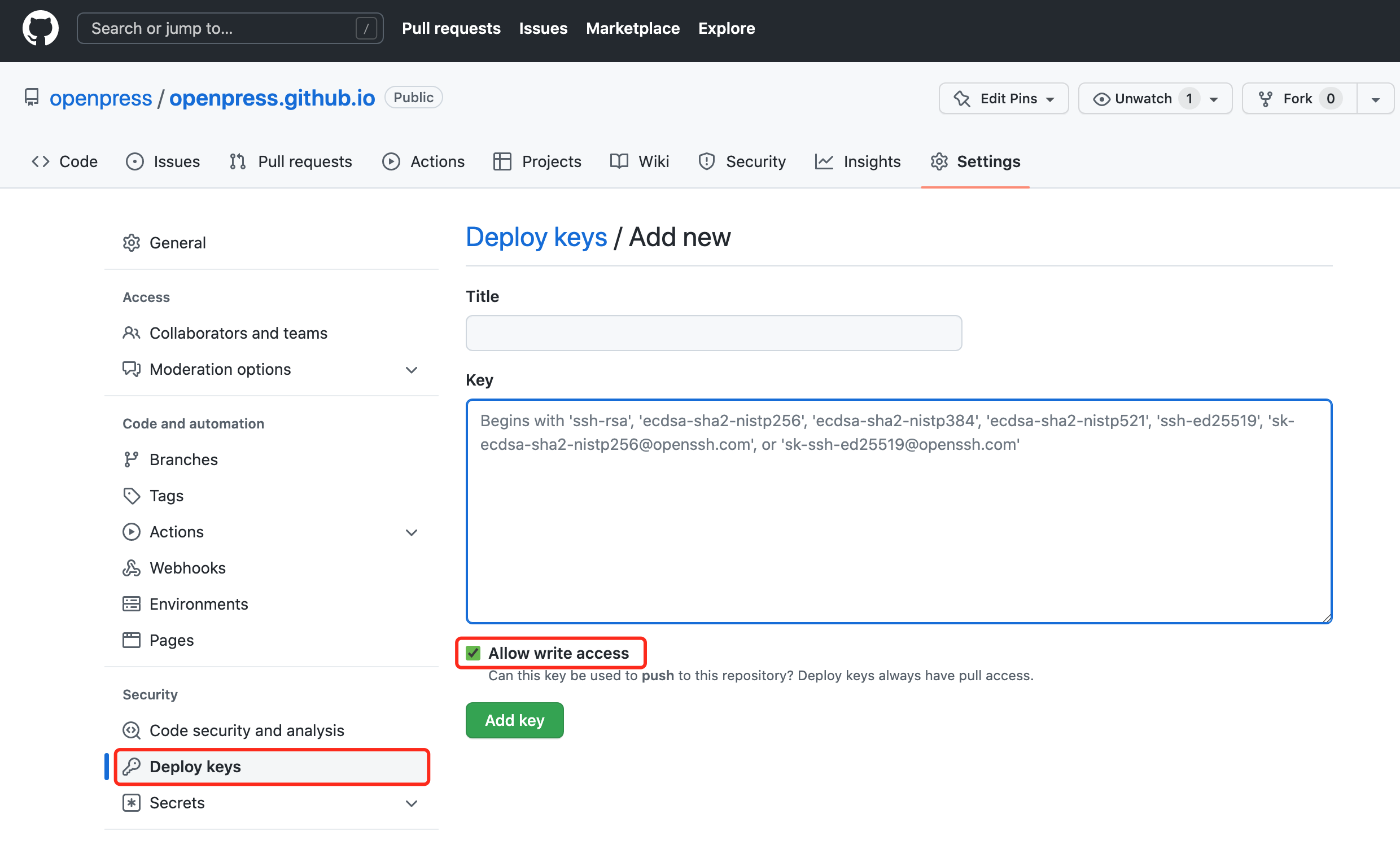
Task: Click the Unwatch count badge 1
Action: tap(1189, 99)
